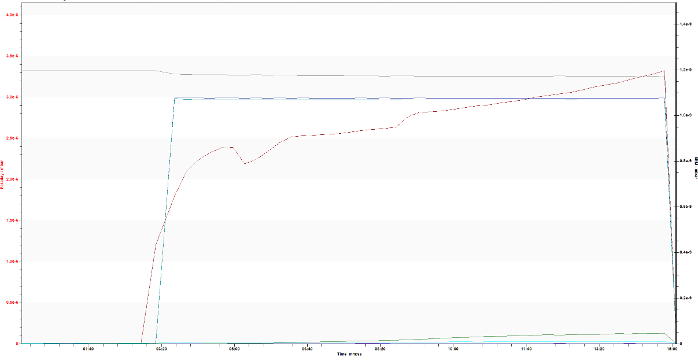Select the step-up in the red curve mid-chart
Viewport: 698px width, 362px height.
(x=407, y=119)
